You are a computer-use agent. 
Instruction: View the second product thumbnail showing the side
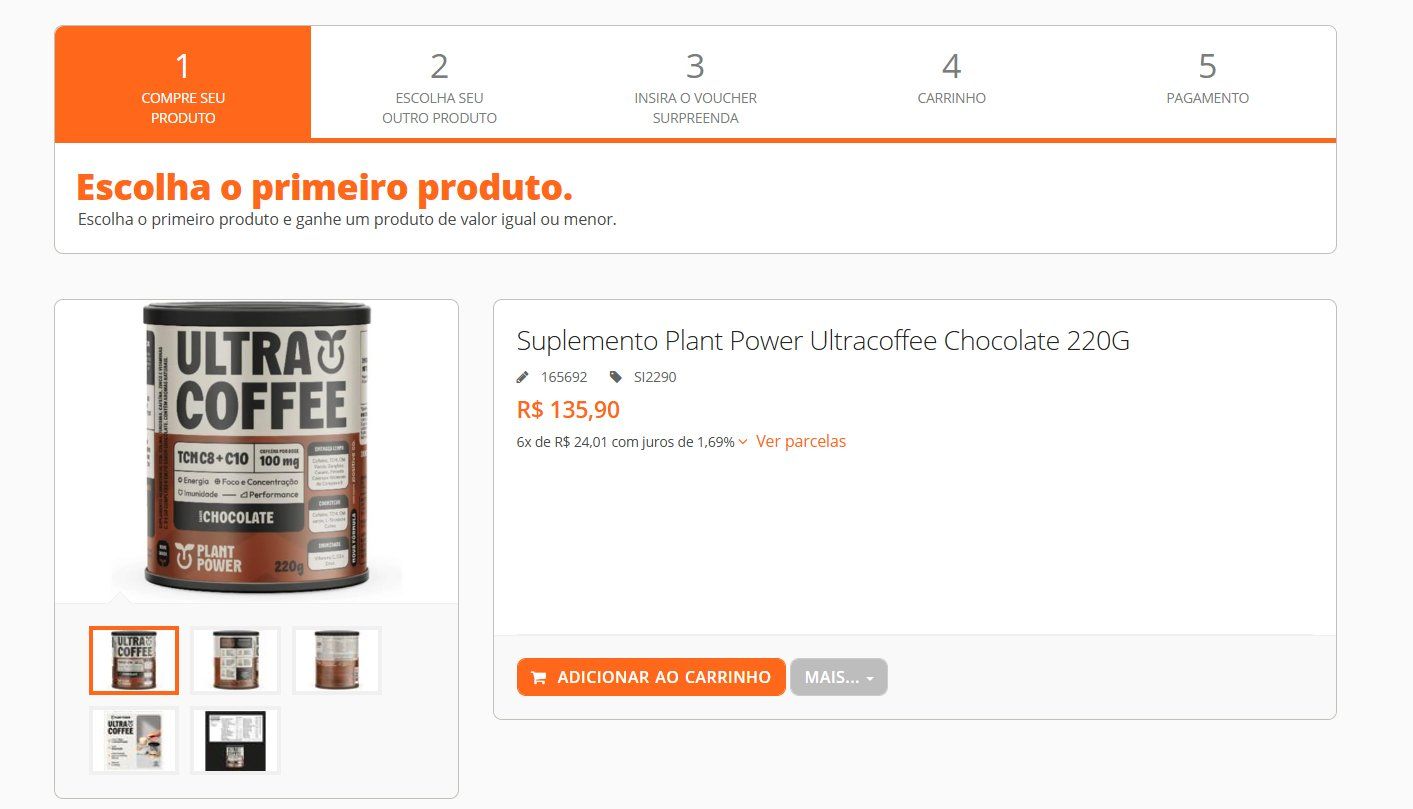tap(236, 660)
